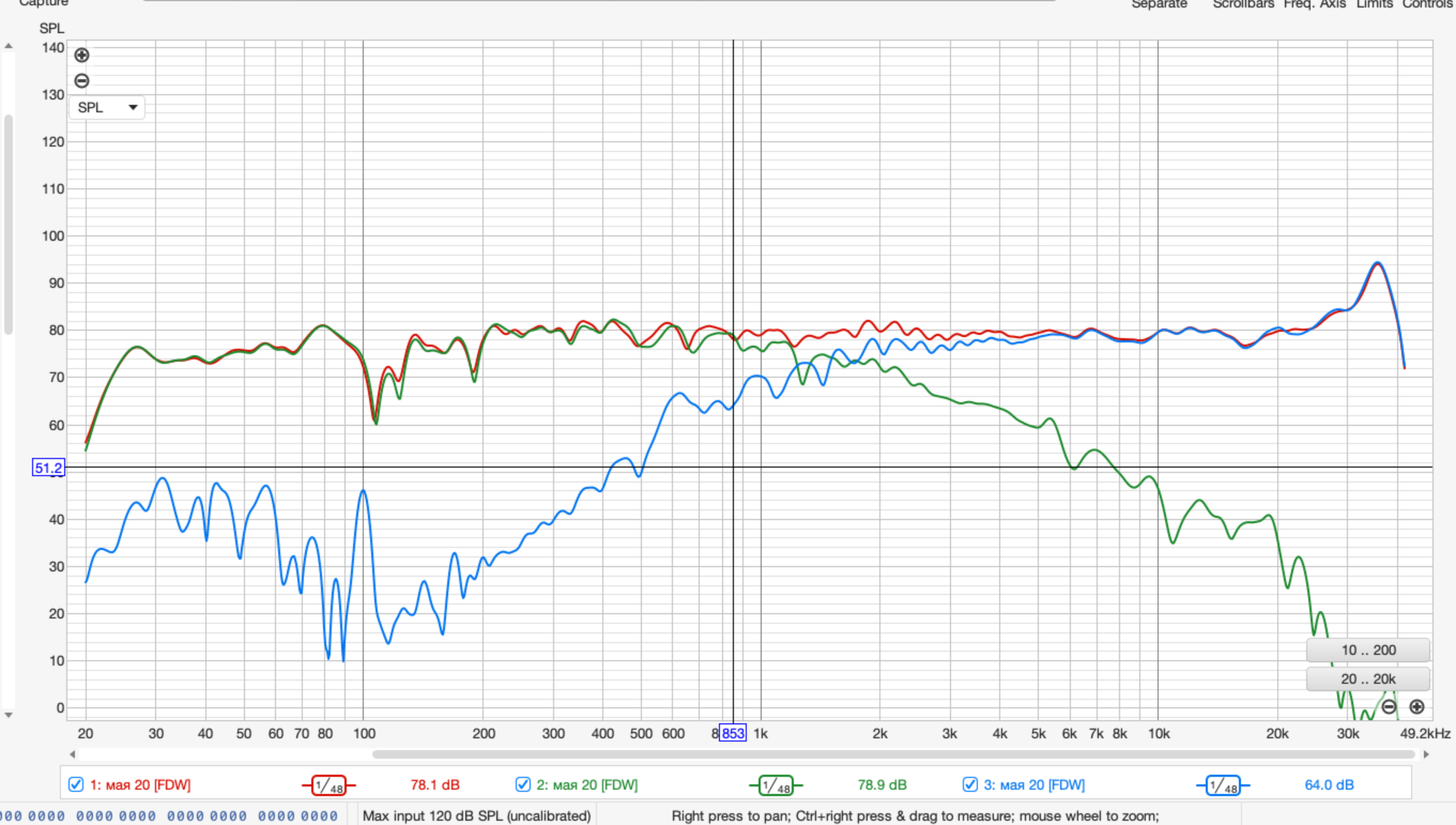Click the horizontal zoom-in icon at bottom right
The height and width of the screenshot is (825, 1456).
[x=1416, y=707]
